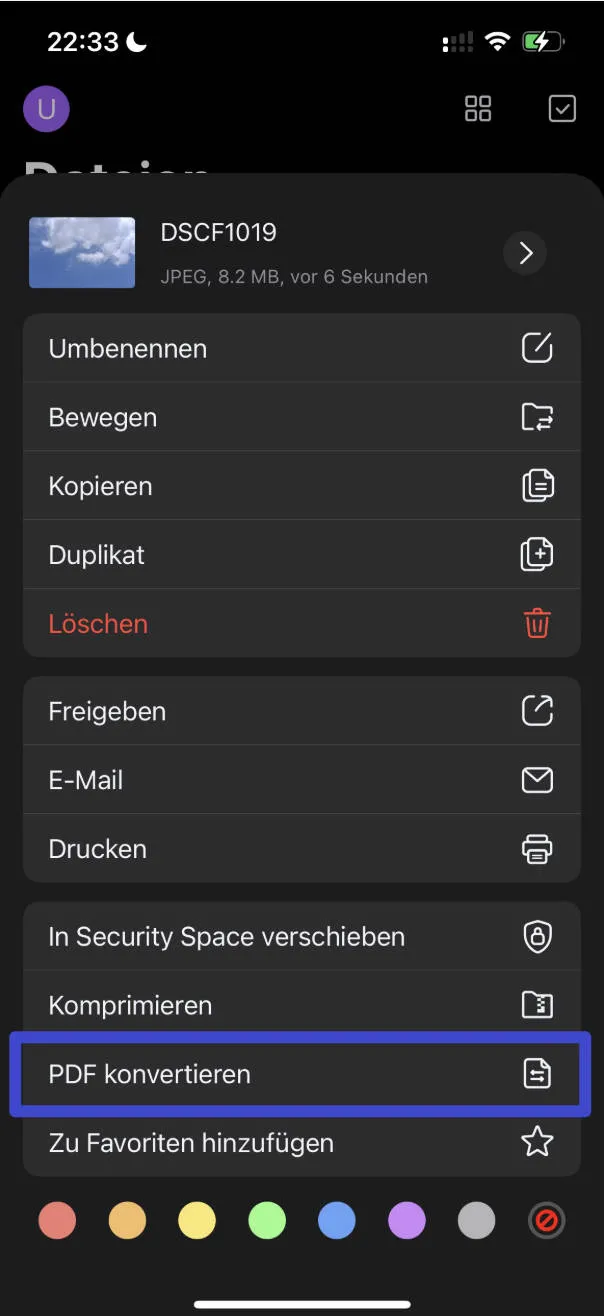Select the grid view icon
Image resolution: width=604 pixels, height=1316 pixels.
point(477,108)
